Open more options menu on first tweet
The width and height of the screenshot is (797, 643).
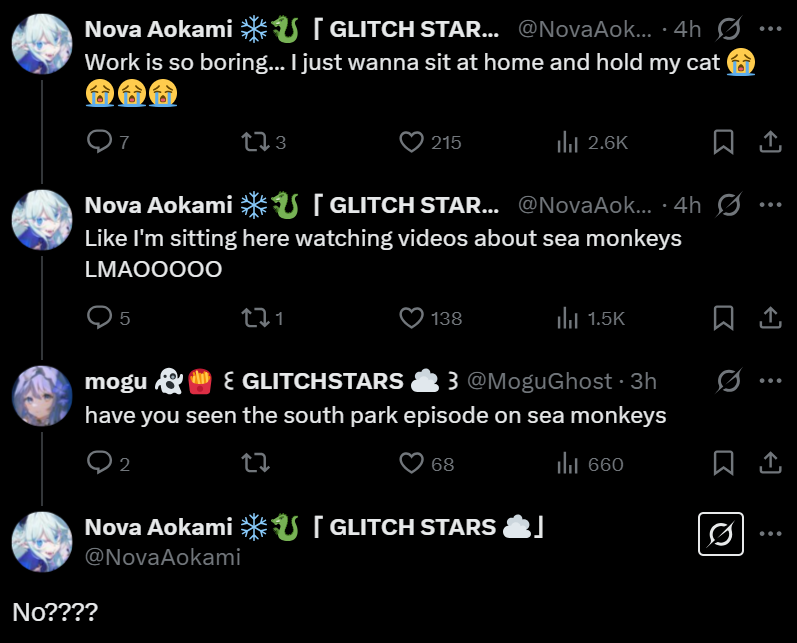click(x=770, y=29)
